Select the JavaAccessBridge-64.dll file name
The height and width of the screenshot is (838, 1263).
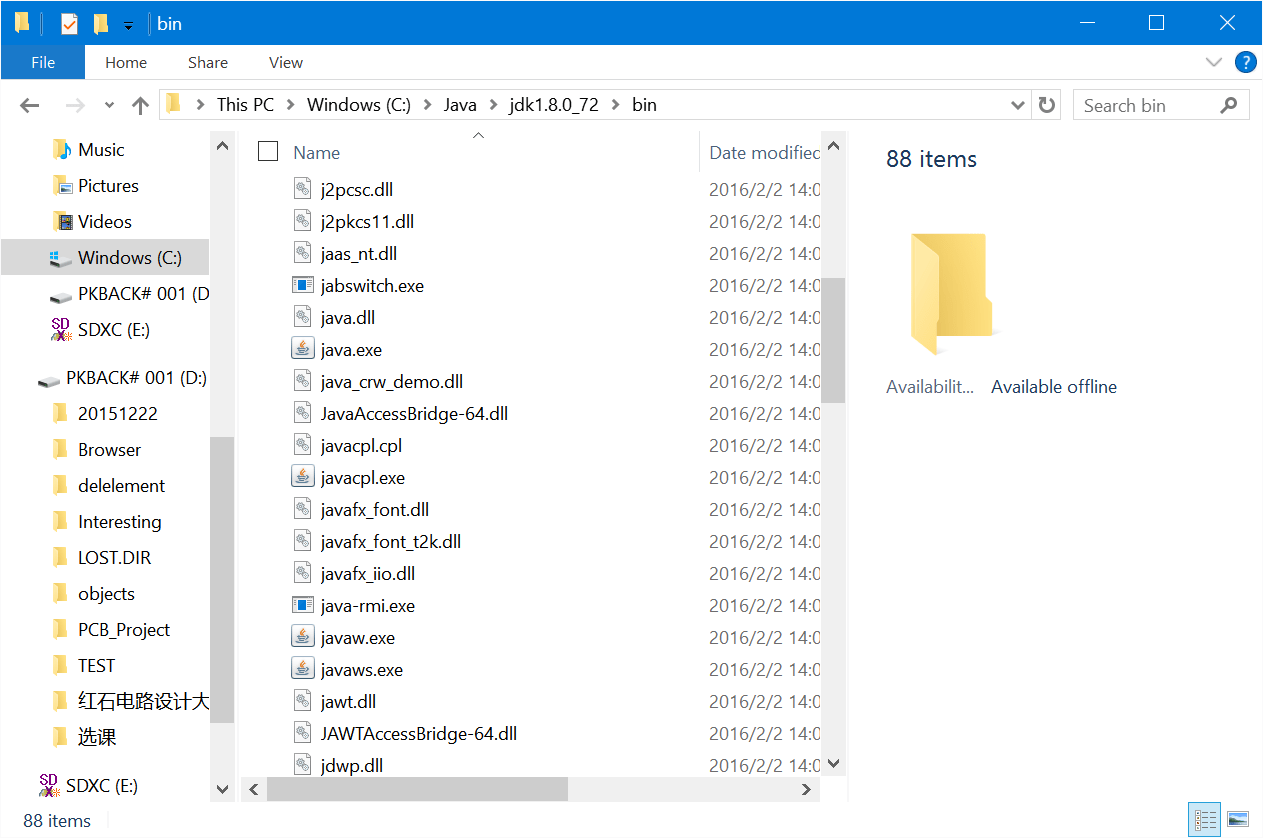pos(414,413)
